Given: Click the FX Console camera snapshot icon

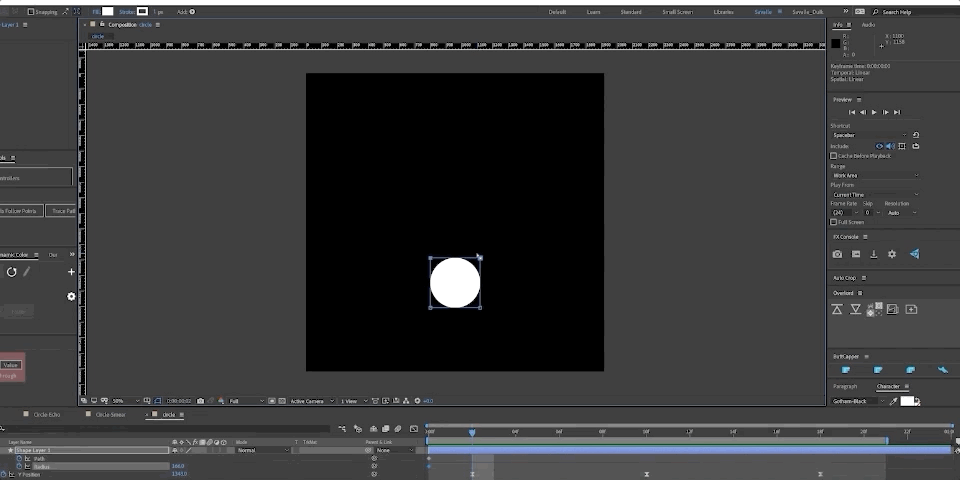Looking at the screenshot, I should pyautogui.click(x=837, y=254).
